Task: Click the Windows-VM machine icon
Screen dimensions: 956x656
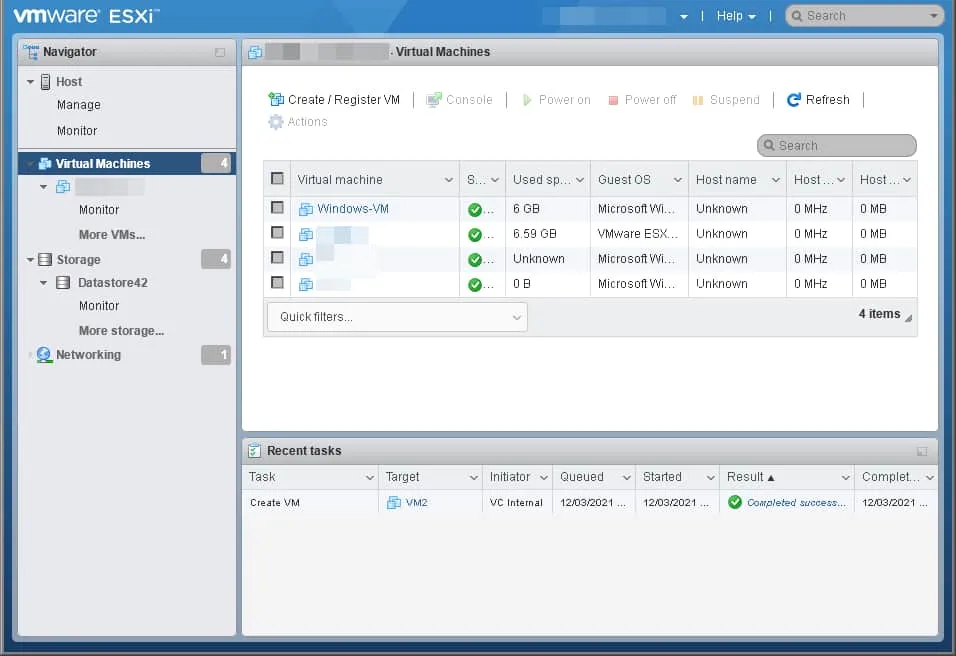Action: coord(306,209)
